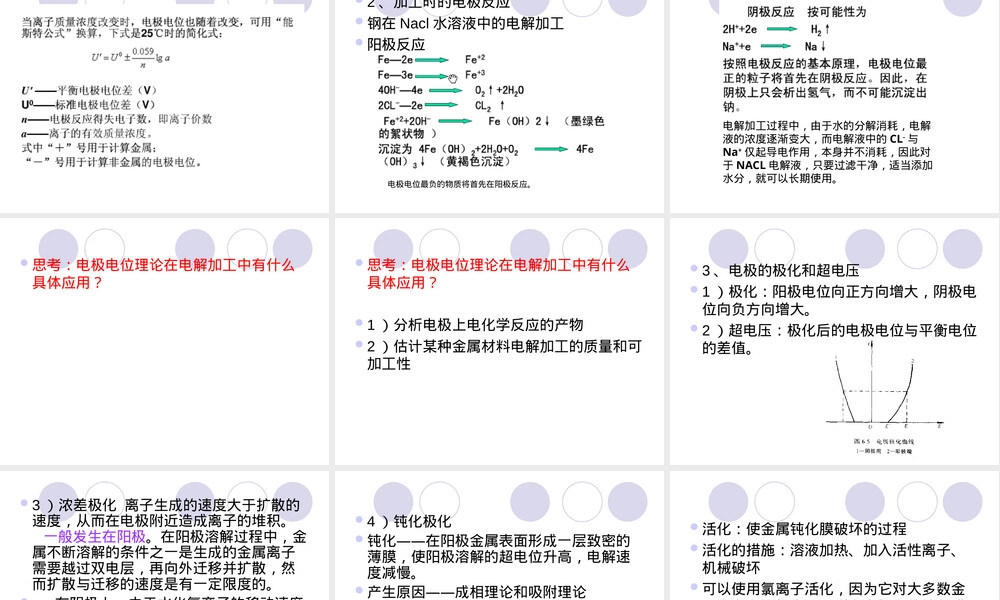Click the paragraph starting 电解加工过程中

point(827,152)
